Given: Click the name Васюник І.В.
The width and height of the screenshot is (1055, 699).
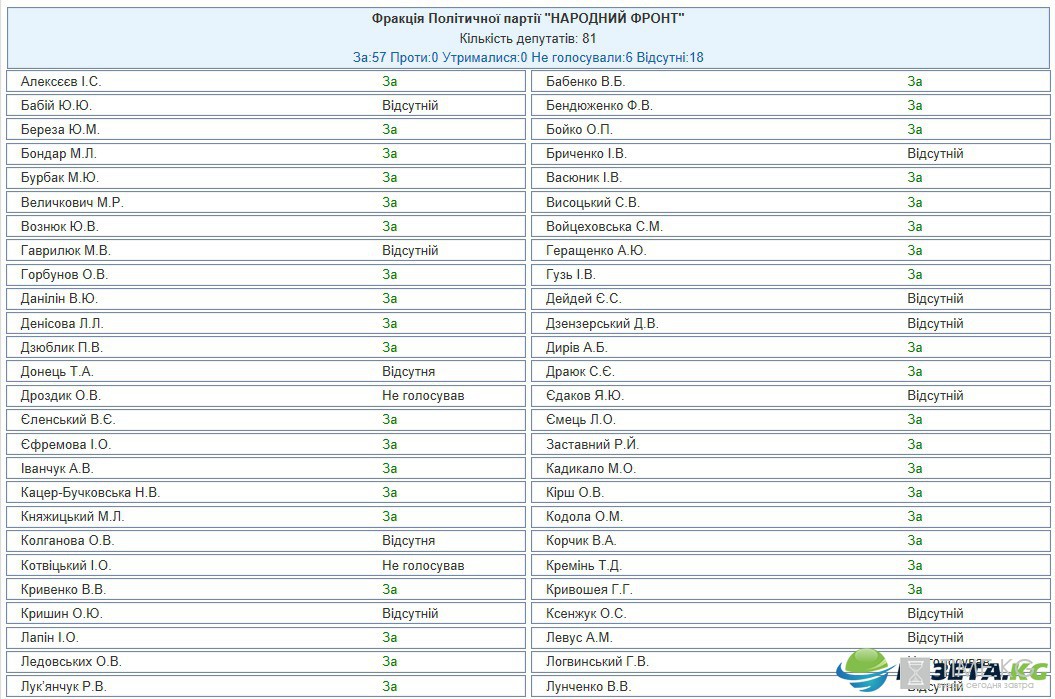Looking at the screenshot, I should click(x=583, y=178).
